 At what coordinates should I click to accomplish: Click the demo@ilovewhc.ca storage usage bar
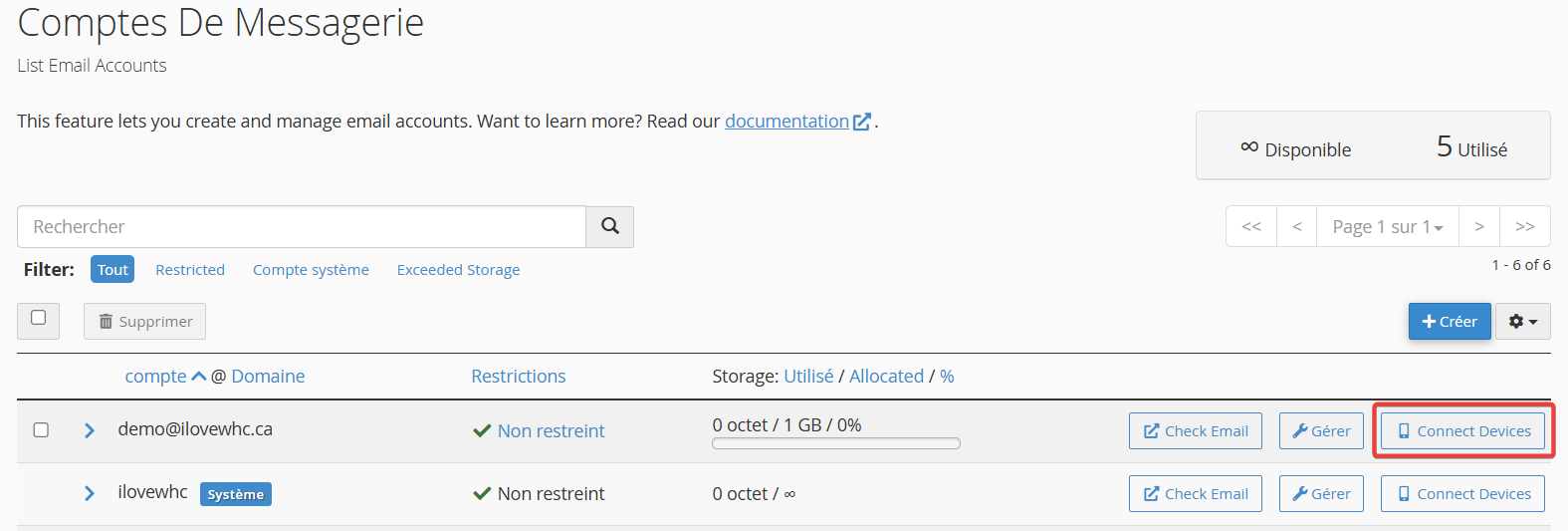click(836, 443)
